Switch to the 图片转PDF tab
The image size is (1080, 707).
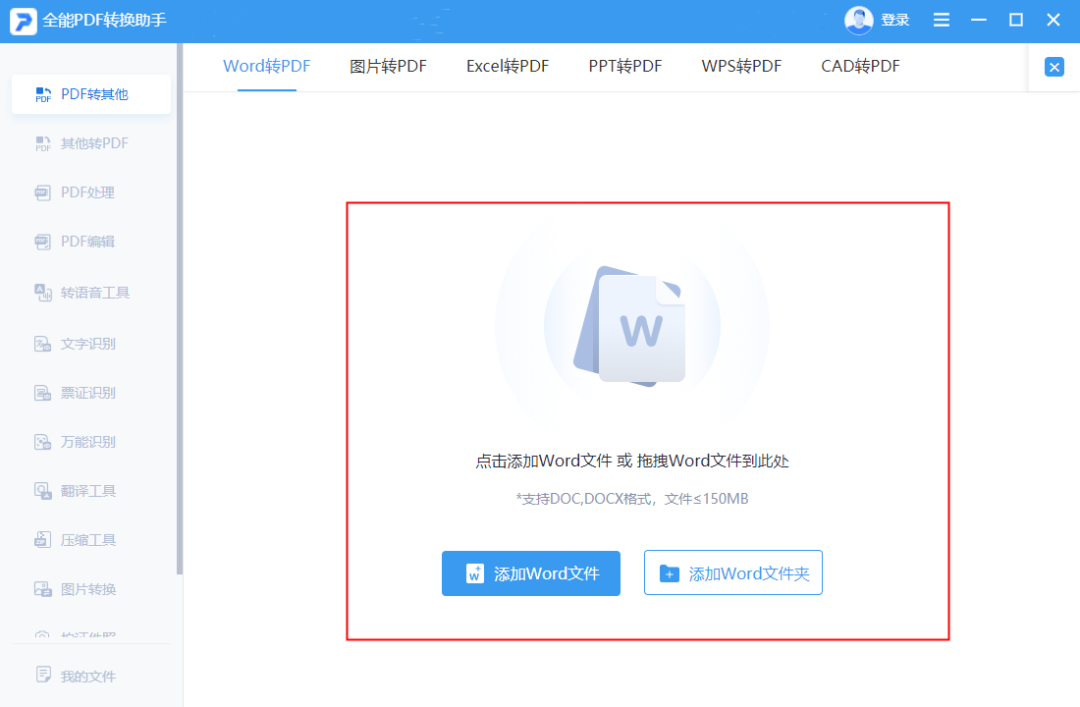click(388, 66)
